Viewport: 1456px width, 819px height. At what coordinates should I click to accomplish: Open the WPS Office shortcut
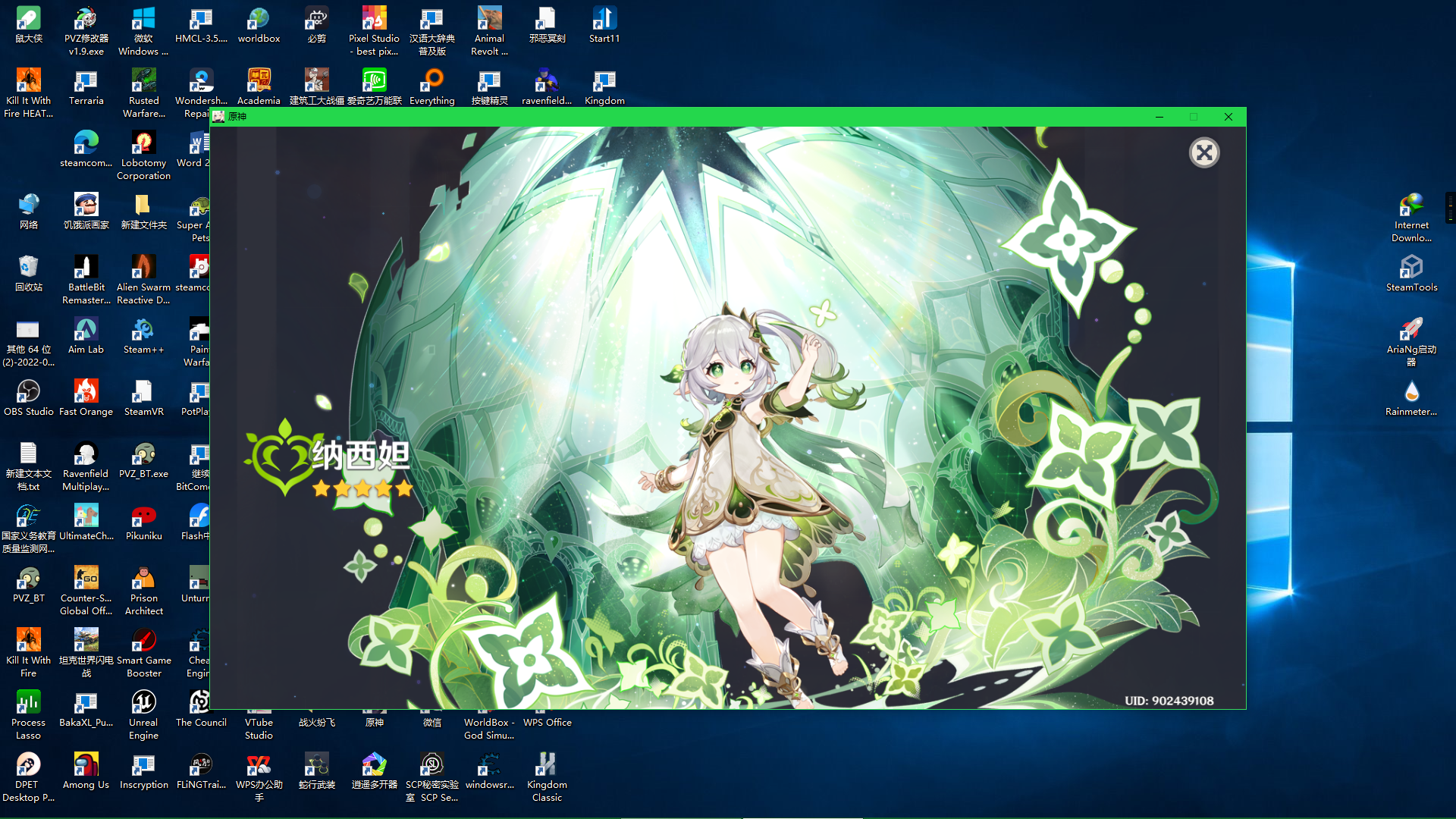click(x=547, y=721)
